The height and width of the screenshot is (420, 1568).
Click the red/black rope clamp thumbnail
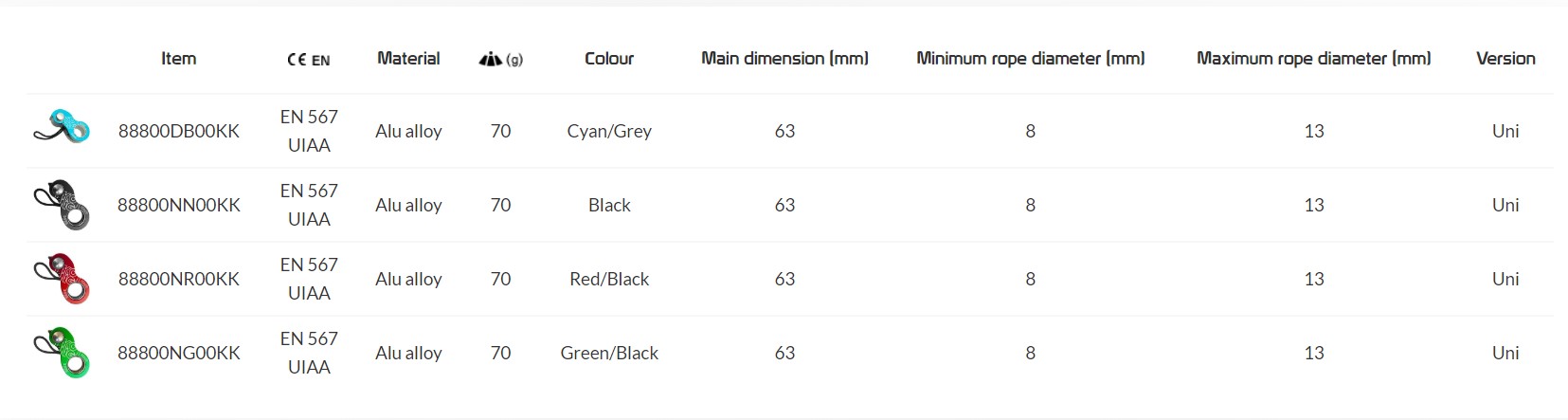(63, 279)
